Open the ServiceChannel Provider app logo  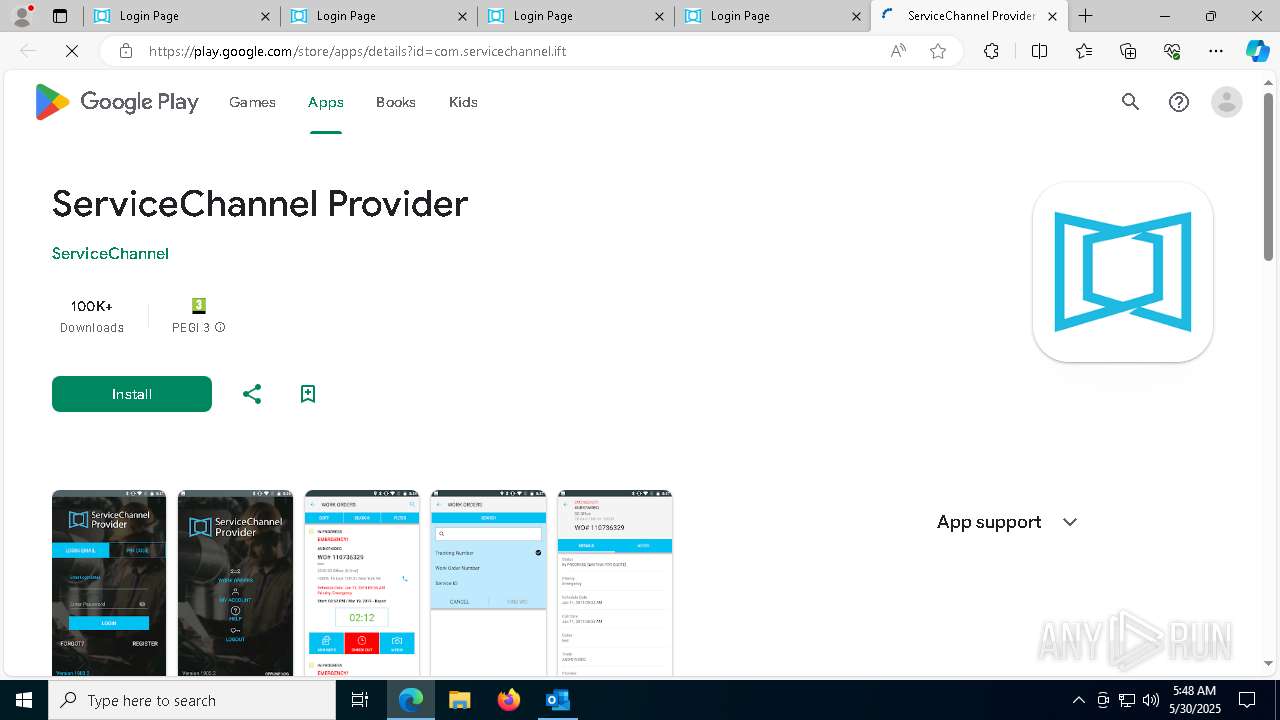(1123, 272)
